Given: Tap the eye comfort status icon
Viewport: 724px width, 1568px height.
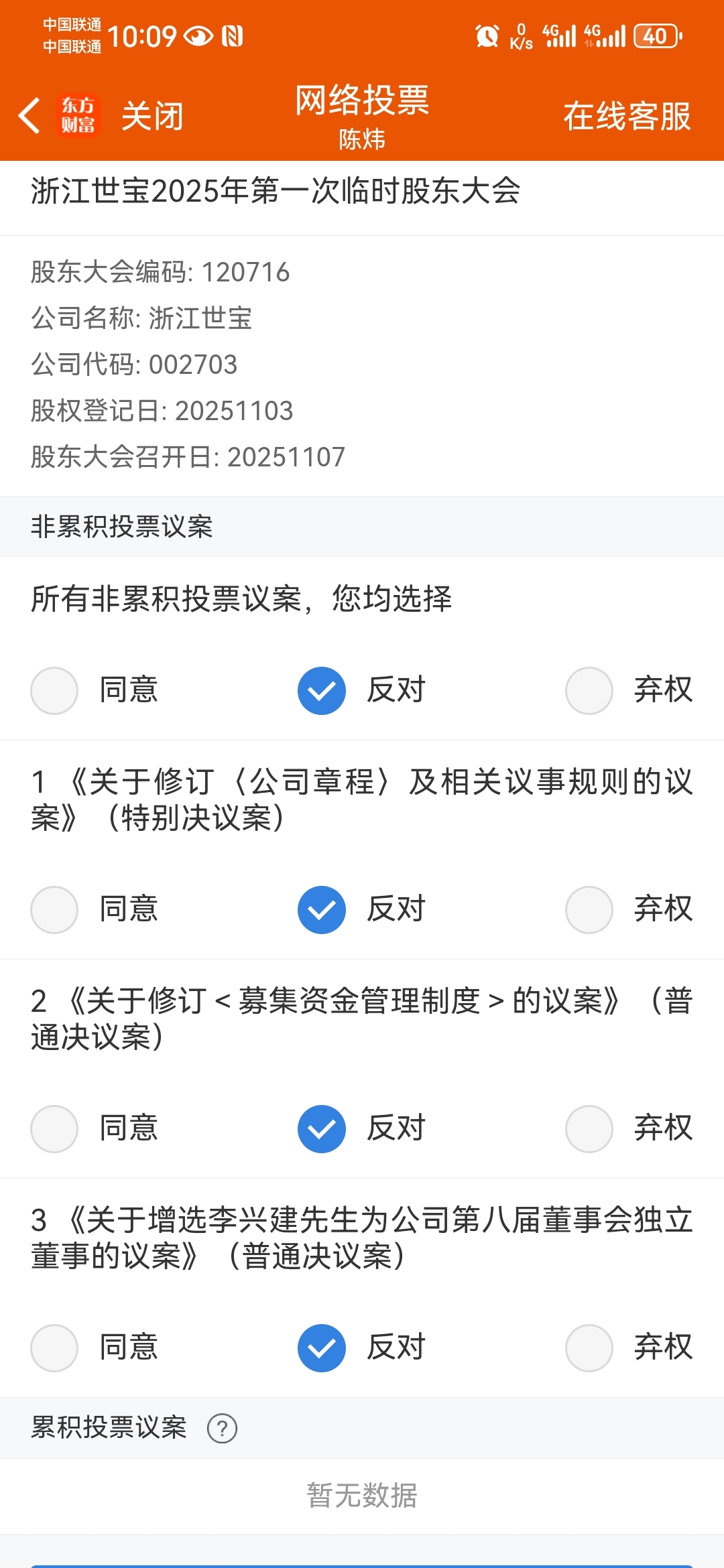Looking at the screenshot, I should coord(198,36).
